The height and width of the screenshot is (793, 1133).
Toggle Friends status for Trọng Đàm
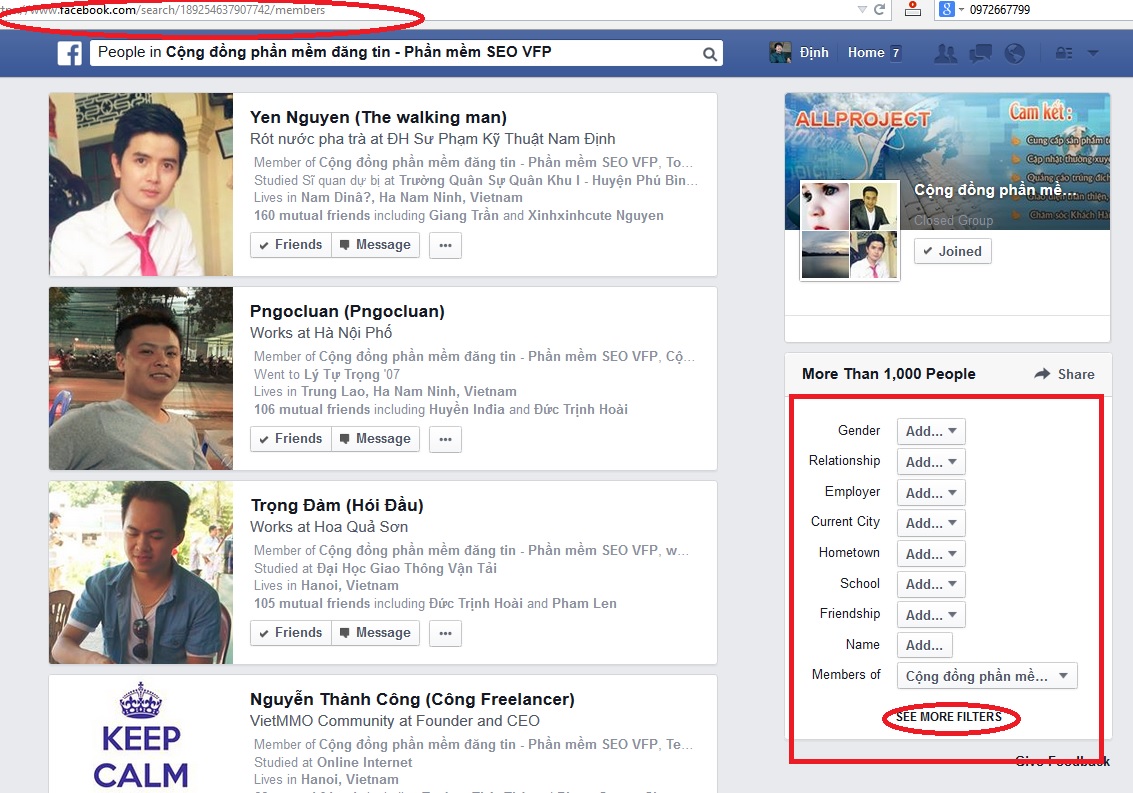[290, 633]
